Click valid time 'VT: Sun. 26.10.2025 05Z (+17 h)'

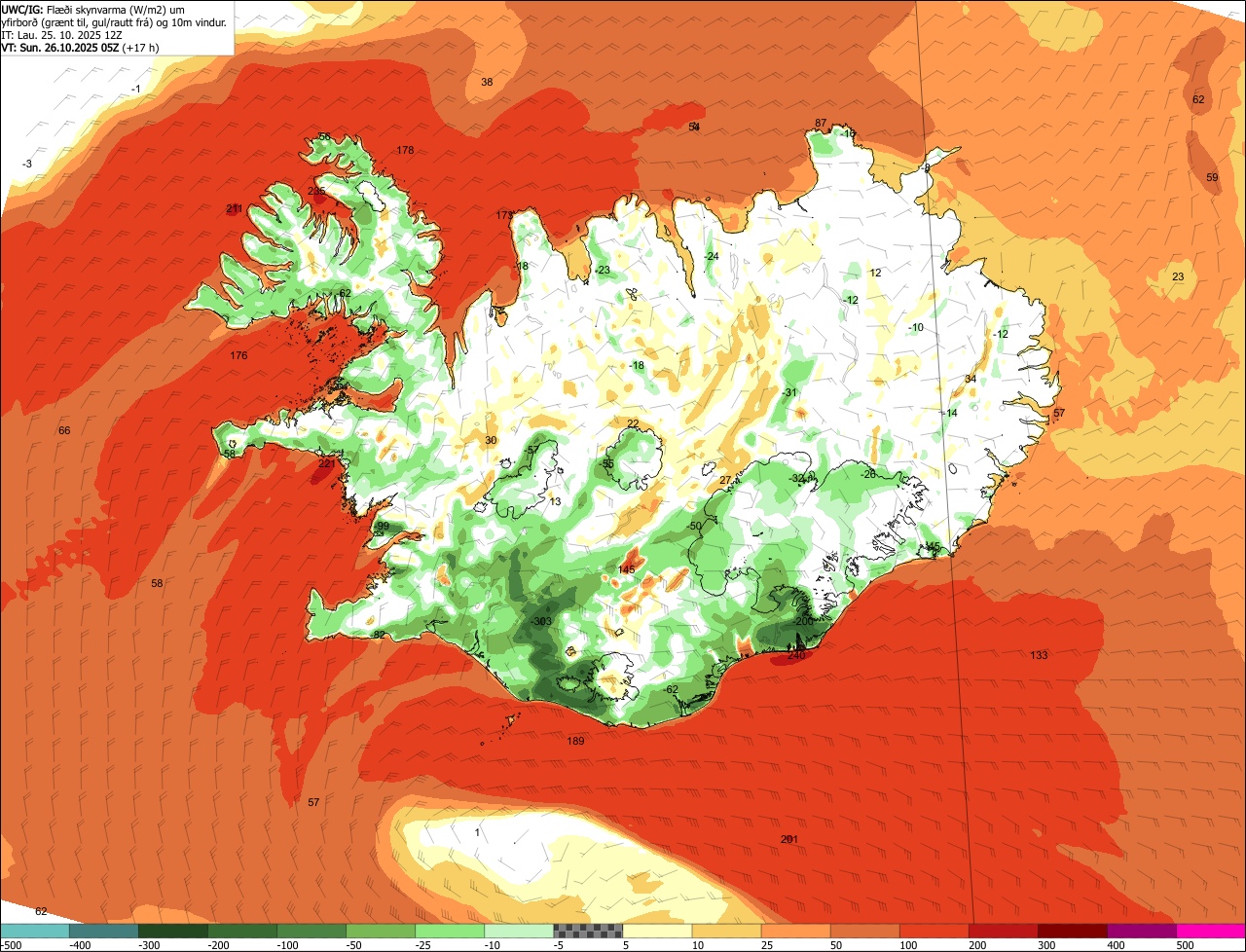tap(80, 47)
